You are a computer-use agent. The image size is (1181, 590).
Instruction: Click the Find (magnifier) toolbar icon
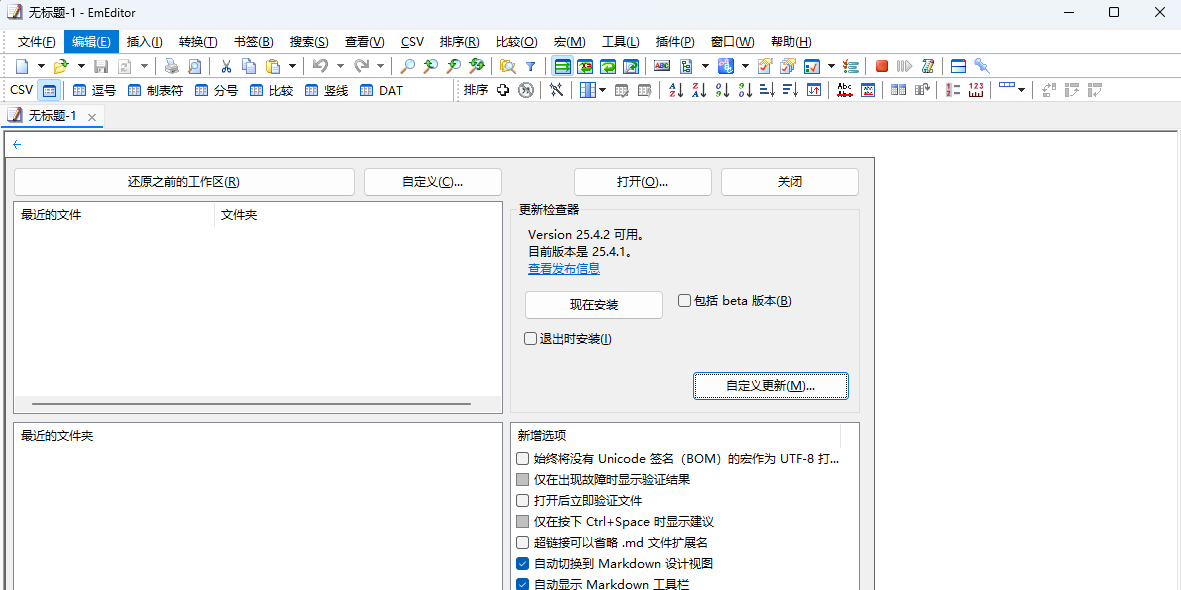click(x=408, y=66)
